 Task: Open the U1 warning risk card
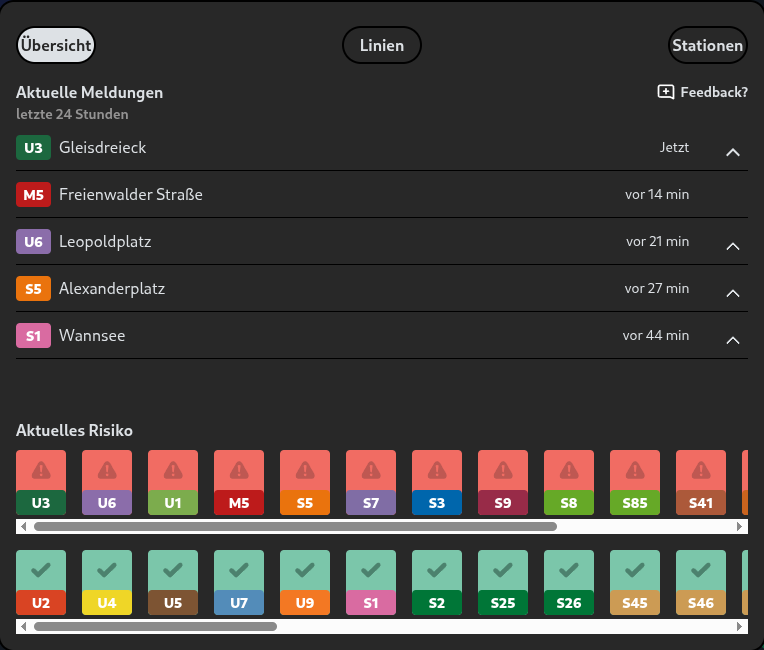coord(173,482)
